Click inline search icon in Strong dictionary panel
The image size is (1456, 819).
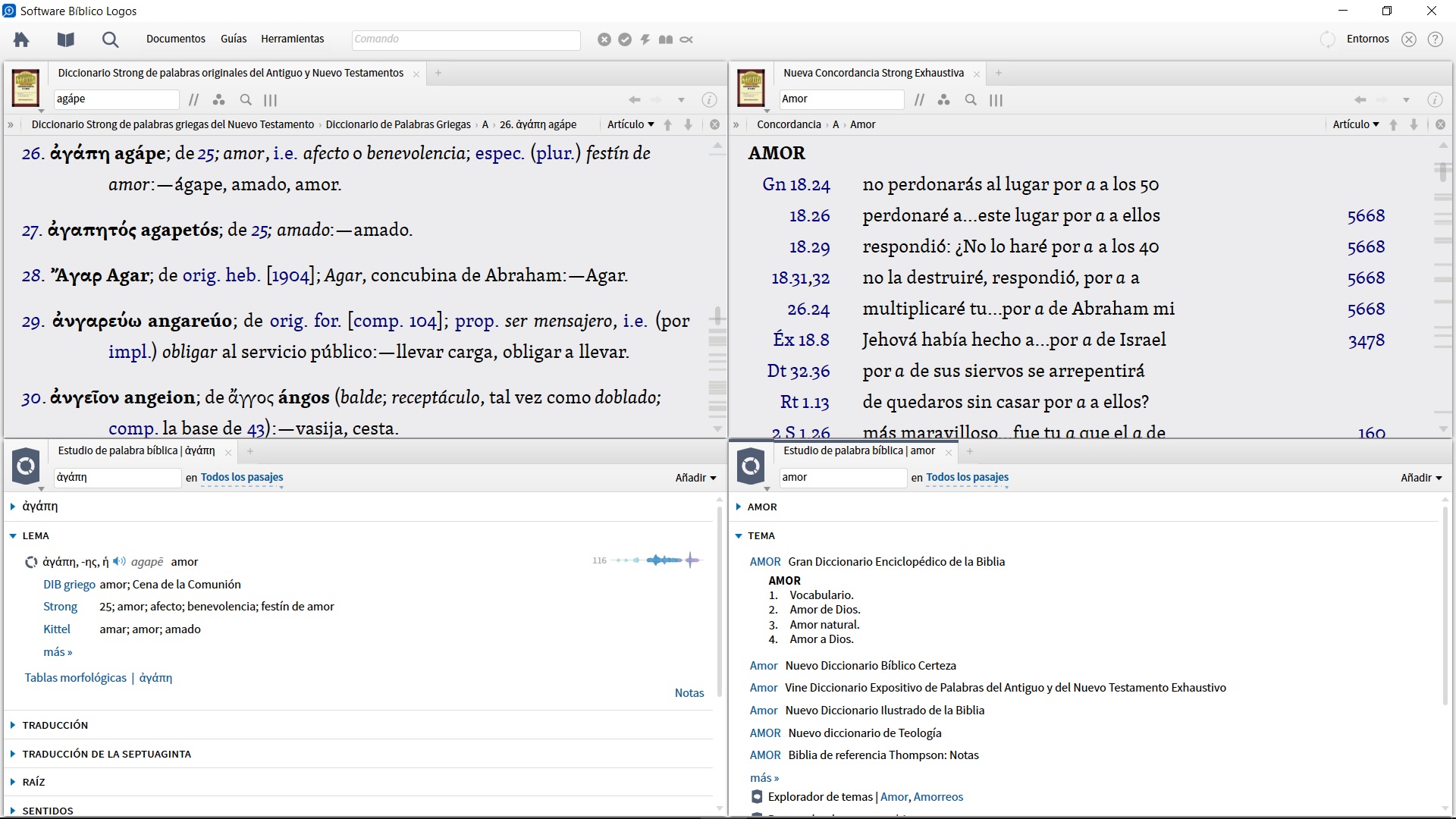[246, 99]
